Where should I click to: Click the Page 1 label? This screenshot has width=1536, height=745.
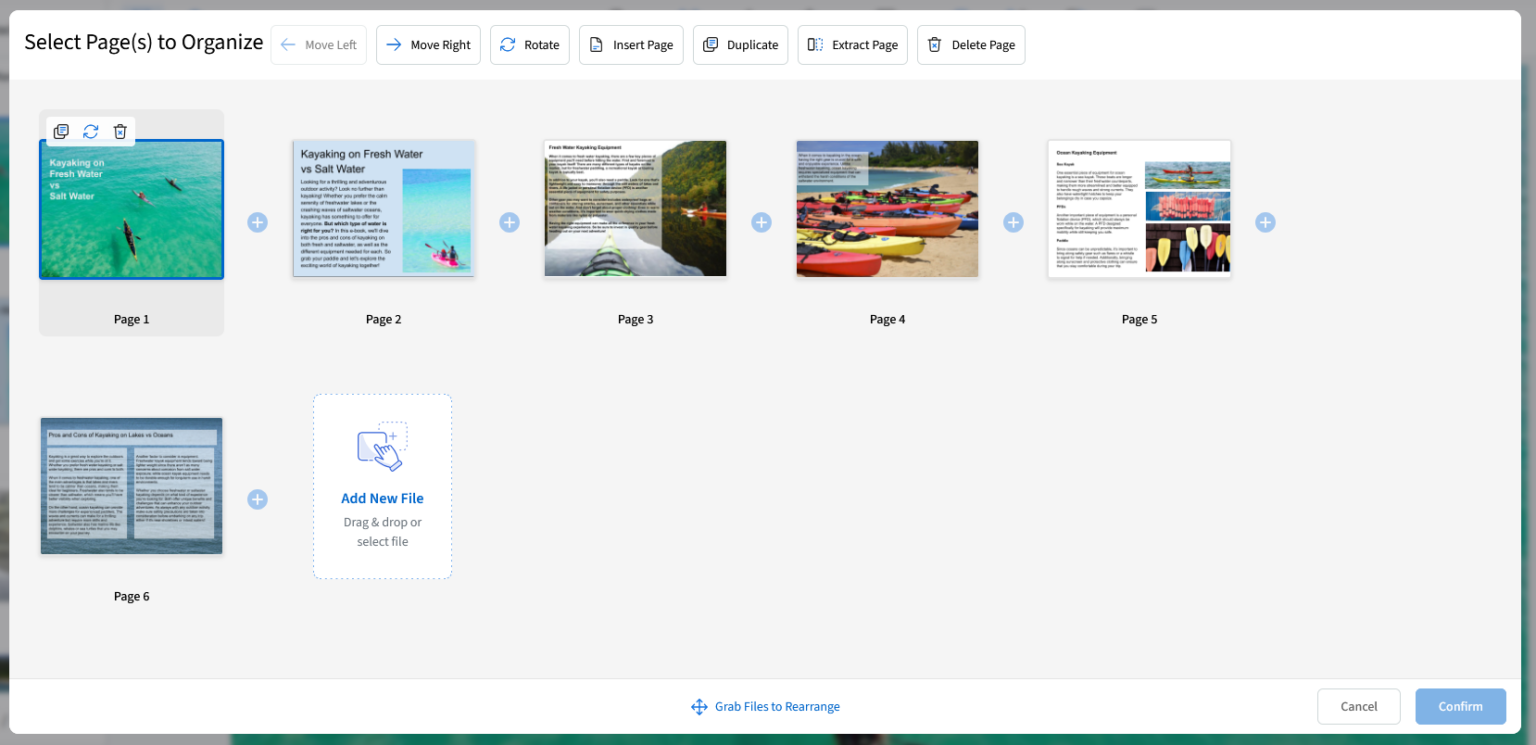click(x=132, y=320)
